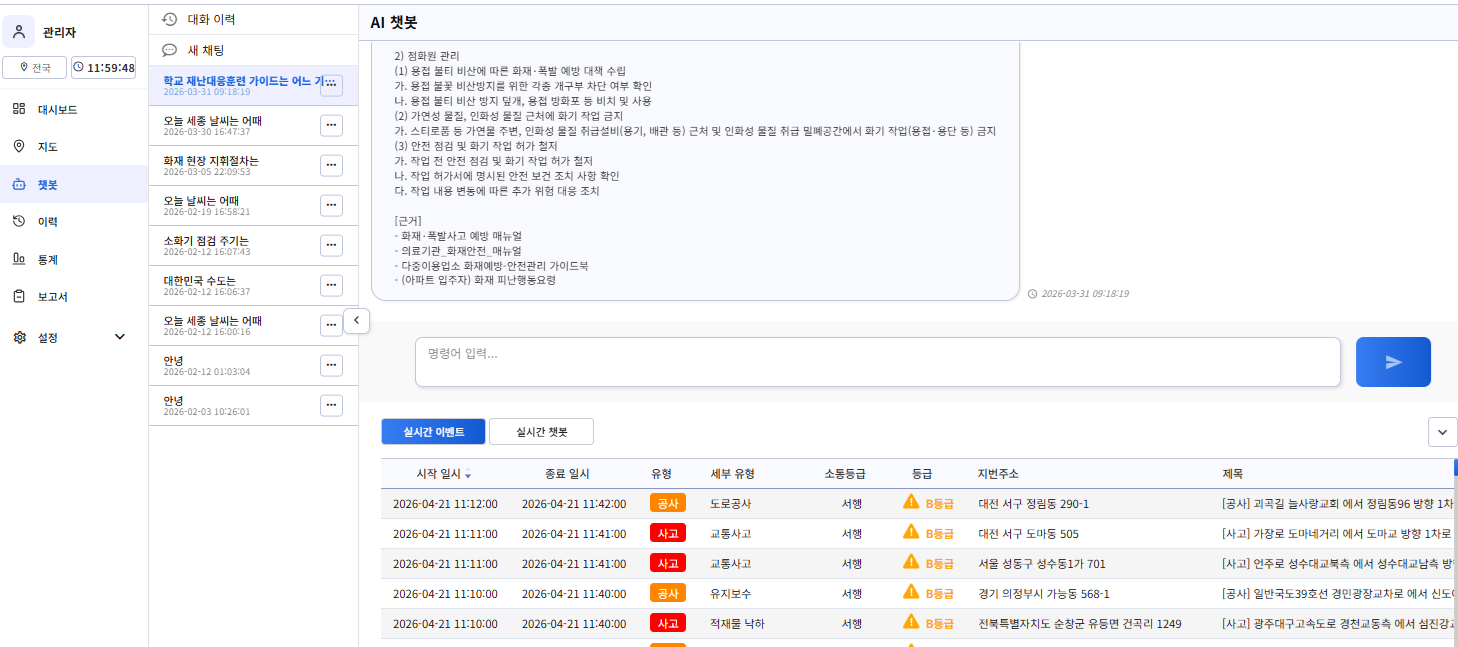Click the 명령어 입력 command input field
1458x647 pixels.
[878, 362]
